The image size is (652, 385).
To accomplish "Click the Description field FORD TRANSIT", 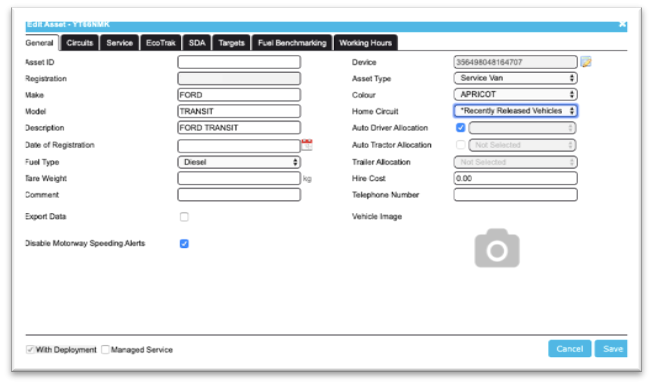I will click(x=239, y=128).
